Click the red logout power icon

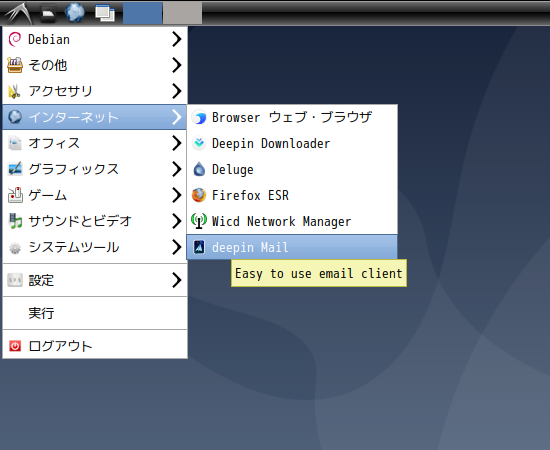(15, 346)
